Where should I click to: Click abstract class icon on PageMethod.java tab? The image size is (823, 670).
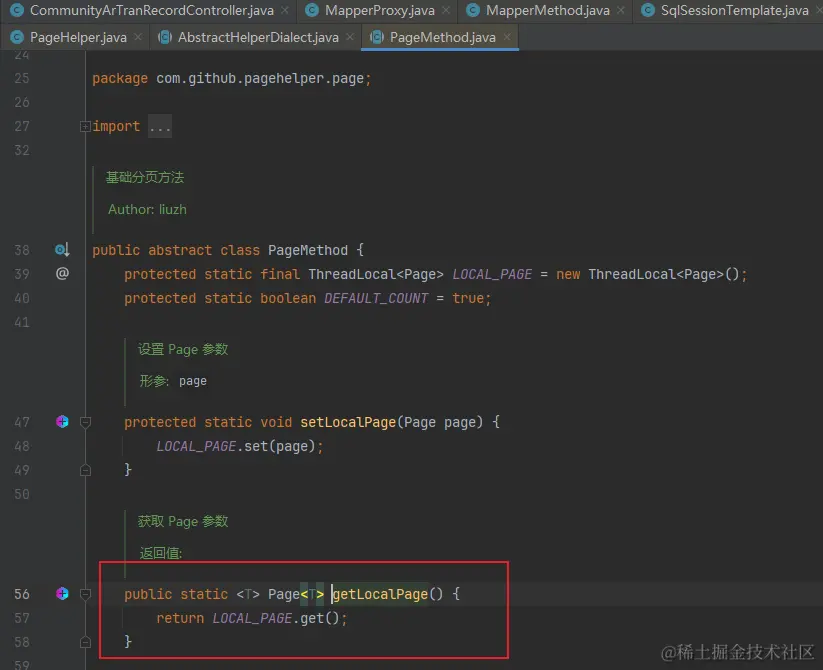click(x=376, y=37)
